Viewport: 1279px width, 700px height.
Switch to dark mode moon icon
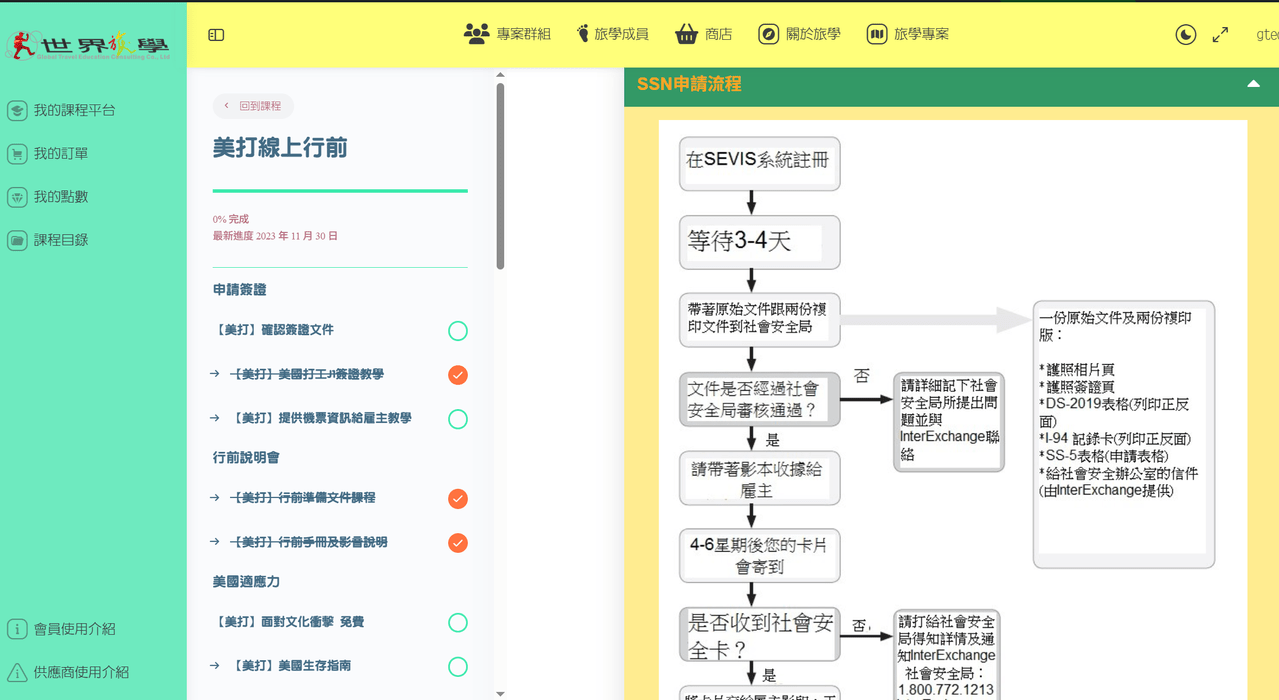[x=1185, y=35]
